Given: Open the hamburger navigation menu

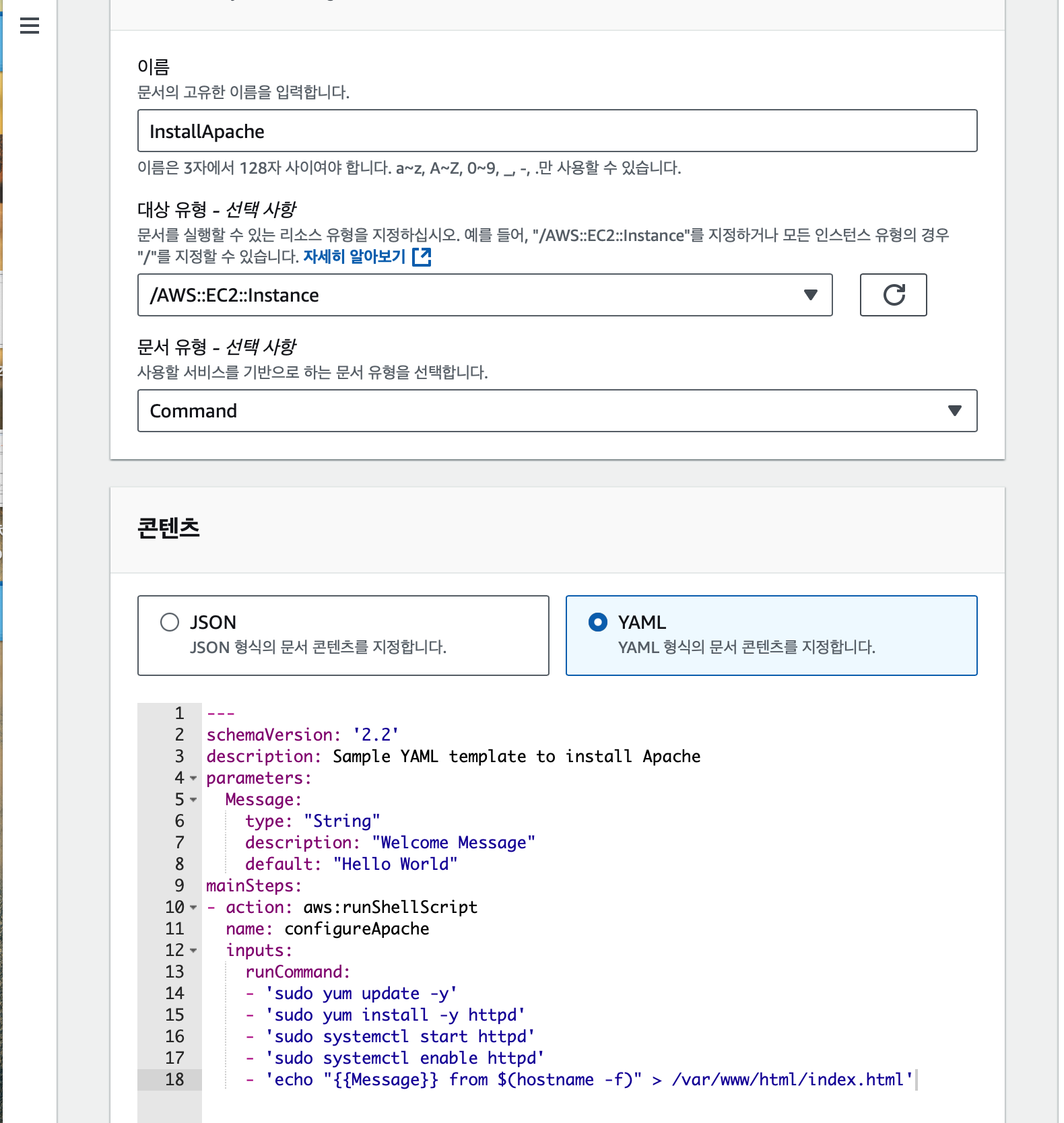Looking at the screenshot, I should point(30,26).
